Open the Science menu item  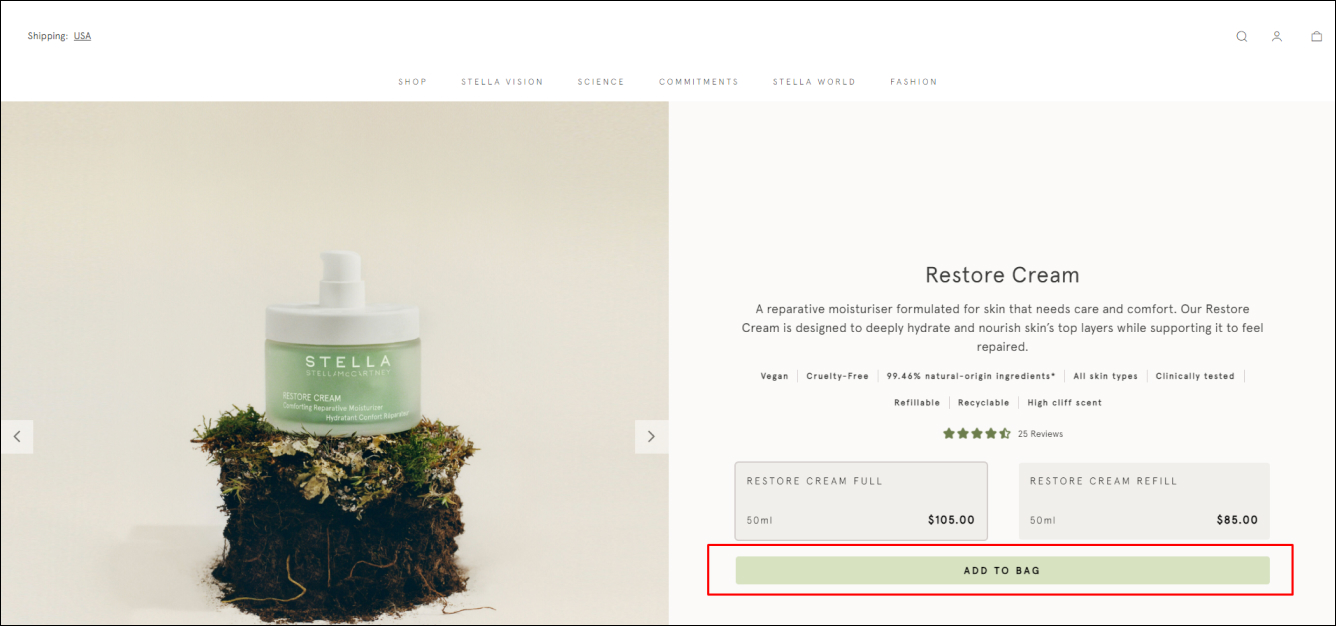pyautogui.click(x=601, y=82)
